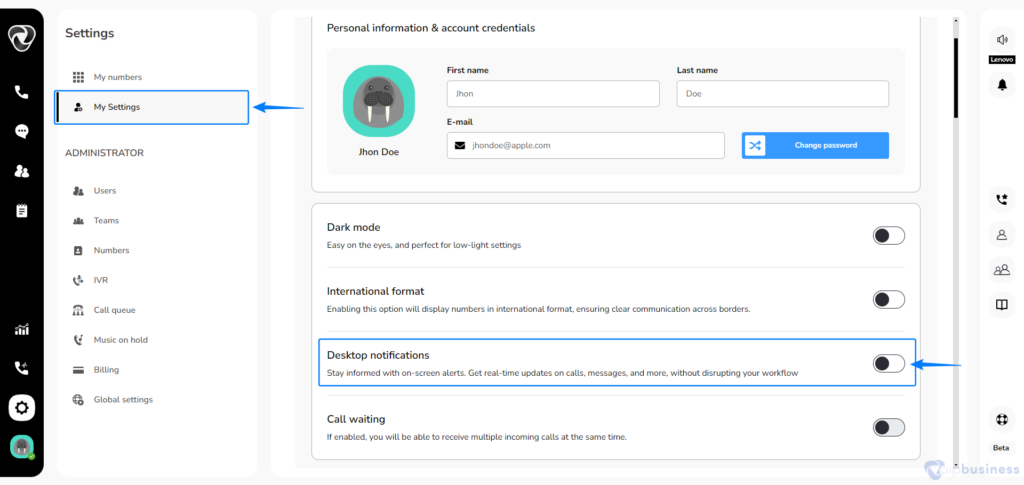1024x485 pixels.
Task: Click the vertical page scrollbar thumb
Action: [955, 78]
